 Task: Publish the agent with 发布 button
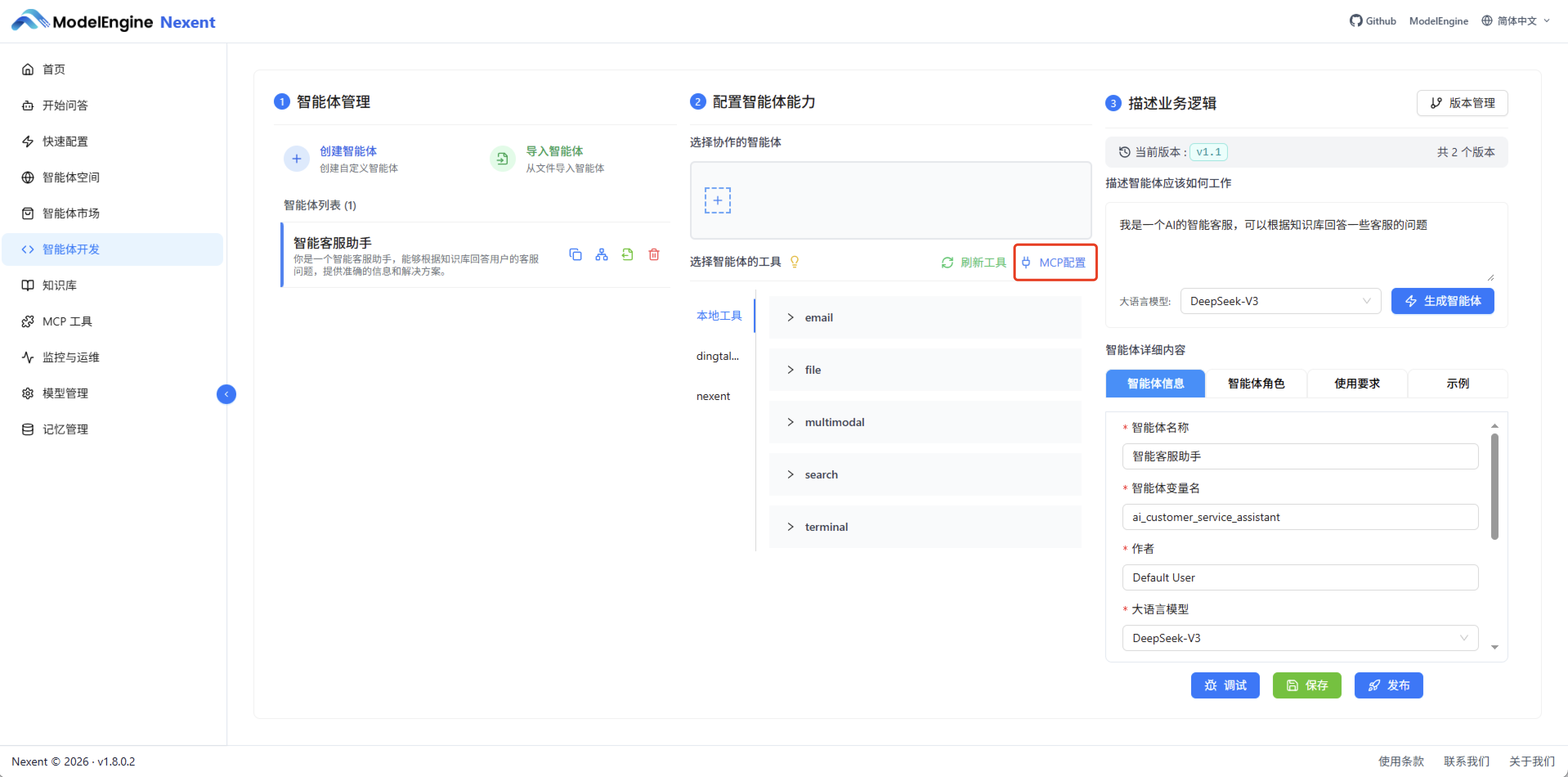[1389, 685]
